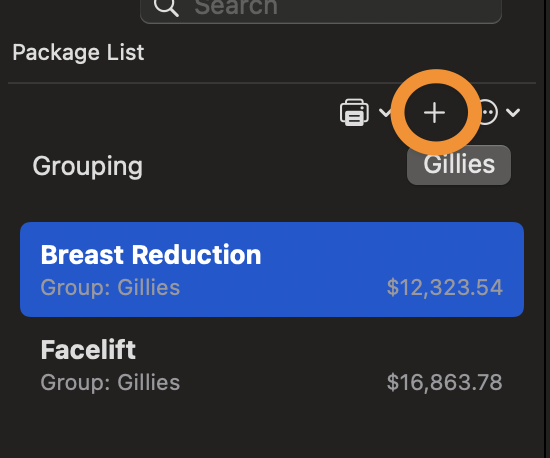This screenshot has width=550, height=458.
Task: Click the printer icon
Action: click(354, 112)
